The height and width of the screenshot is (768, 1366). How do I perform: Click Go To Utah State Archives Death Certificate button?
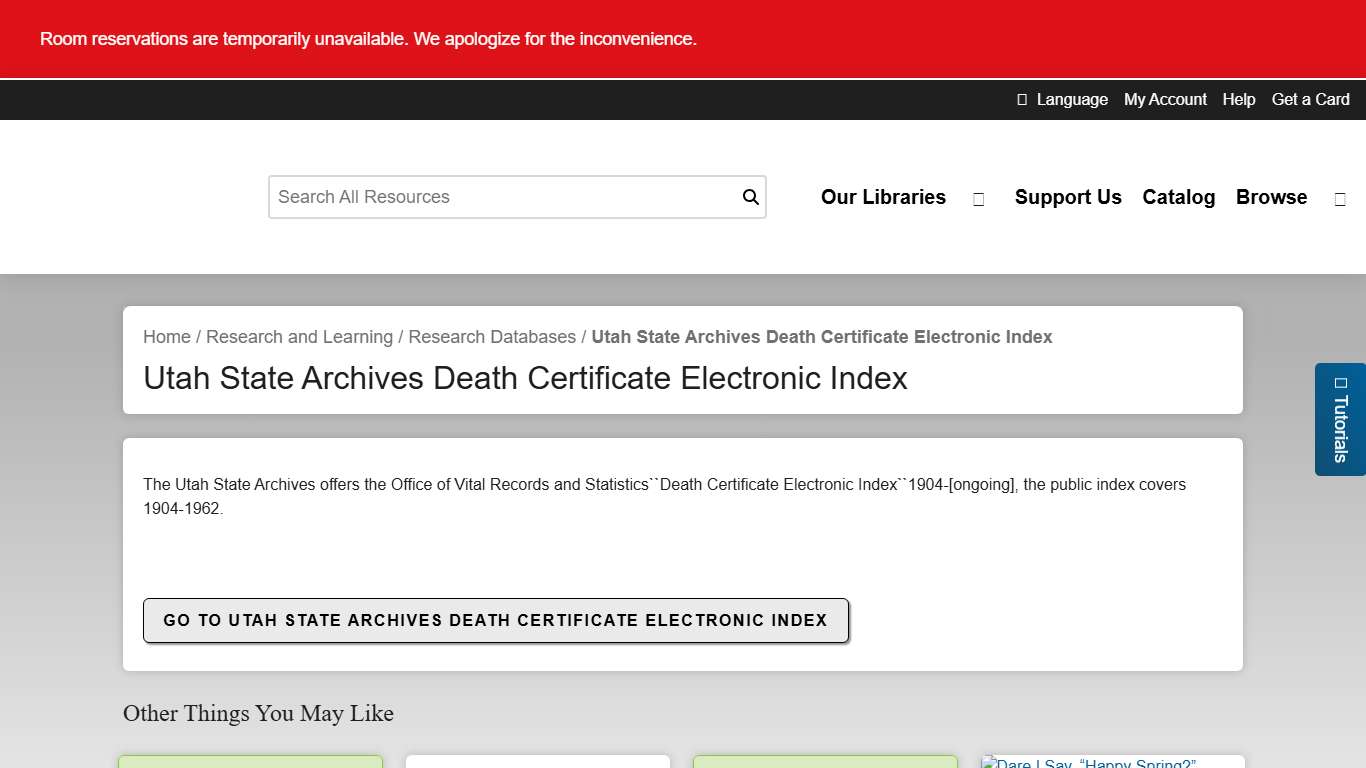(x=495, y=620)
